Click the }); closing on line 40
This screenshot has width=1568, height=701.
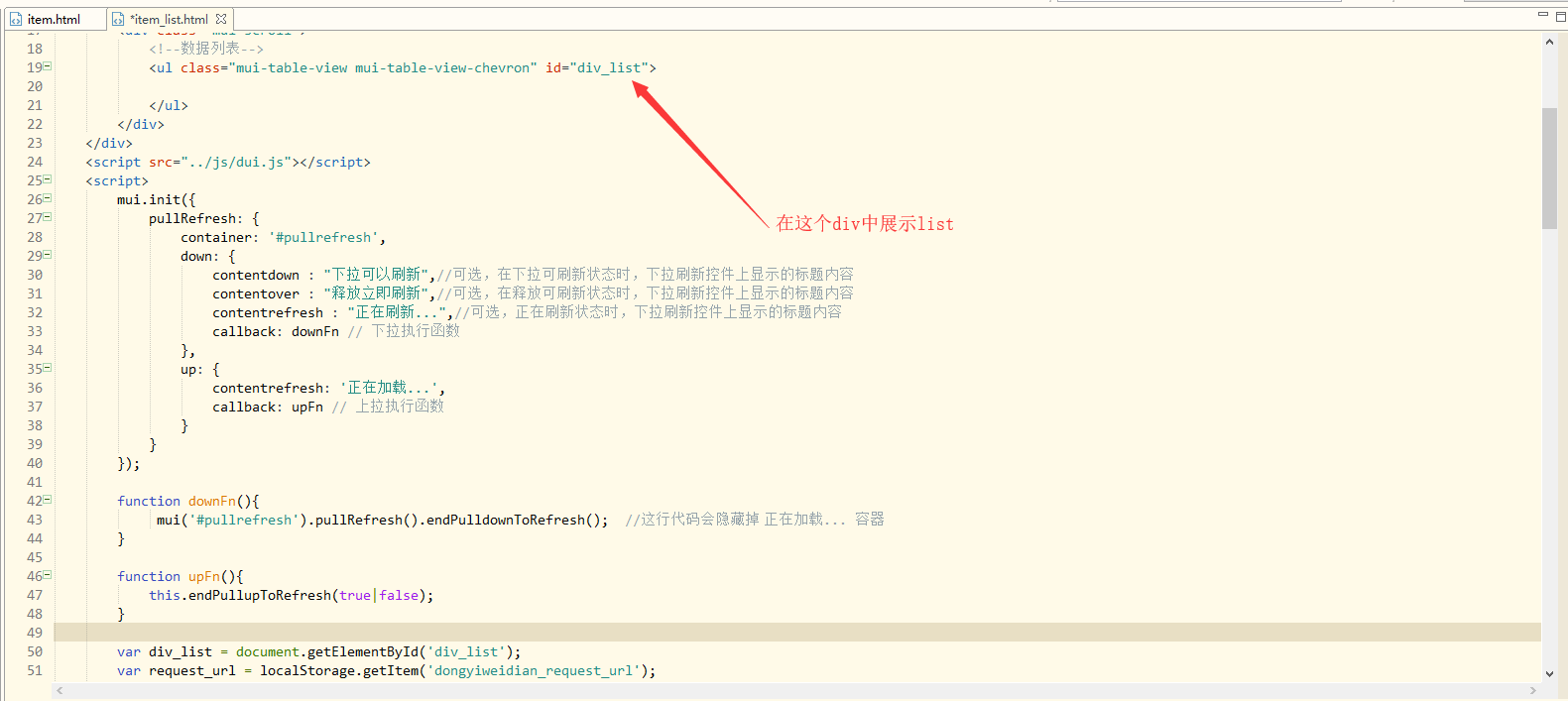[x=129, y=463]
